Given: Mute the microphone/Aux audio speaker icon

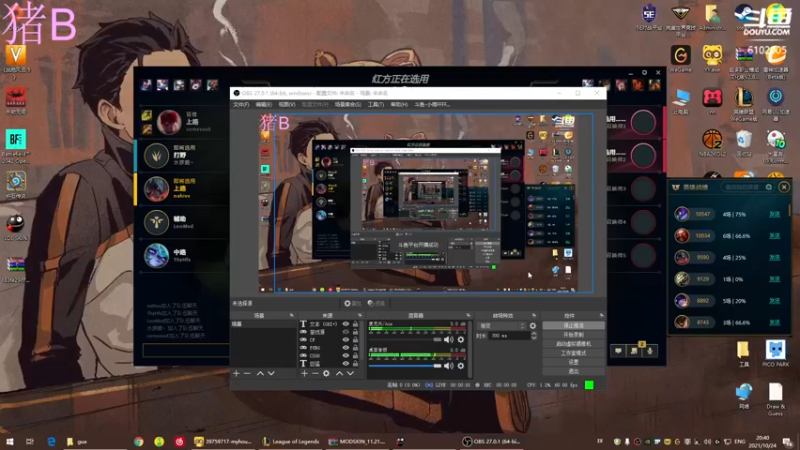Looking at the screenshot, I should 448,339.
